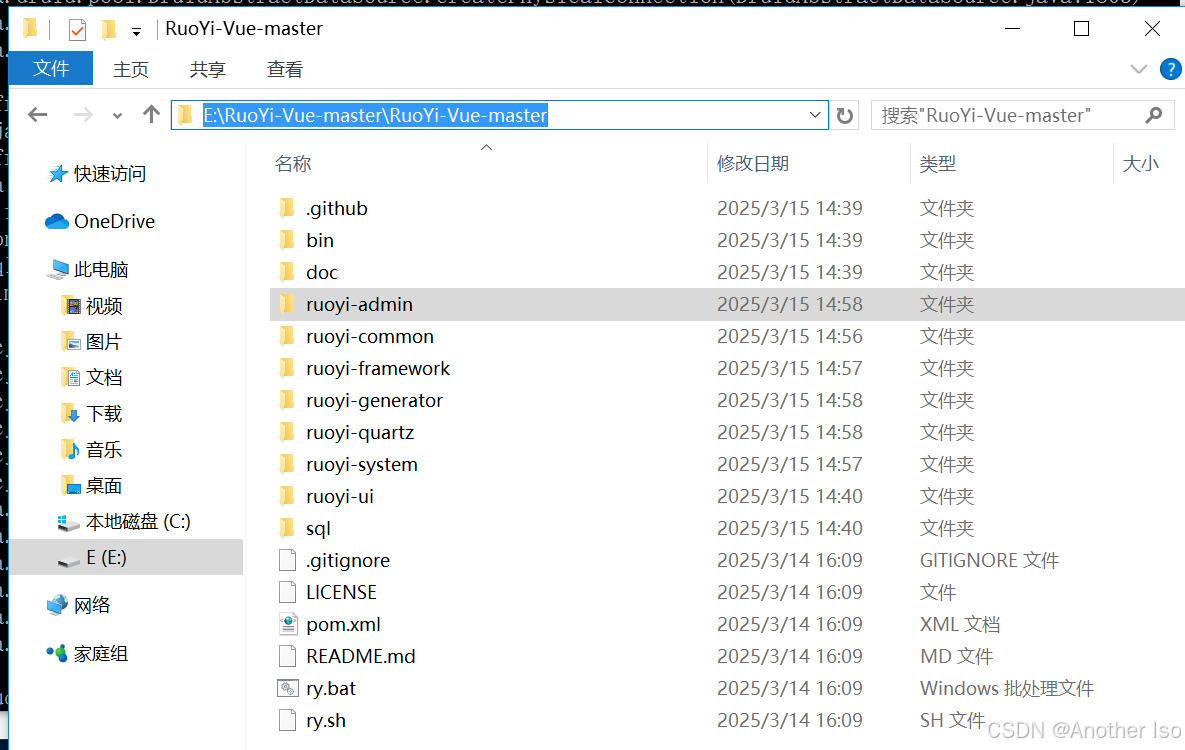Open the 桌面 folder in sidebar
The image size is (1185, 750).
point(91,485)
